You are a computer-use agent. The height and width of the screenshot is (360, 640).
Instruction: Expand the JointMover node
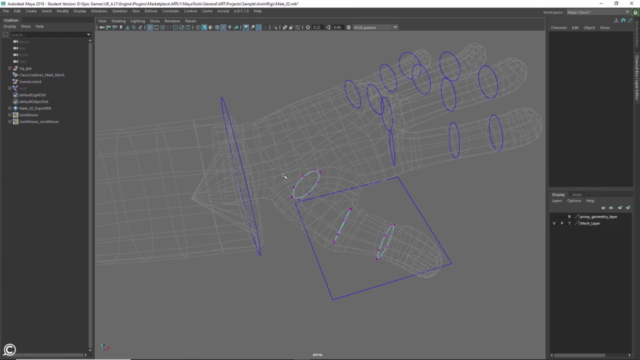click(10, 115)
